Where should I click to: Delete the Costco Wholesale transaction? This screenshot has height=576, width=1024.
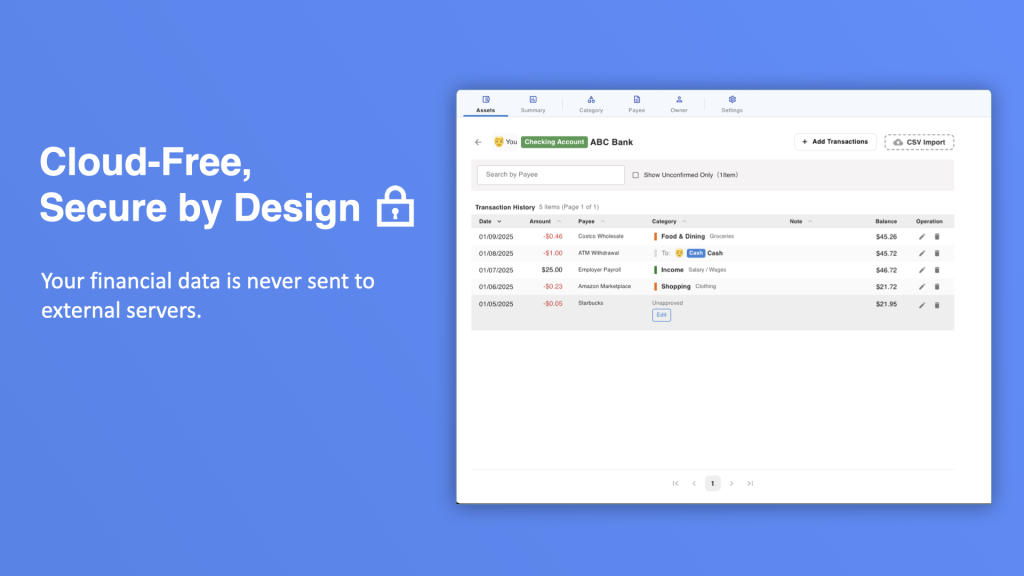click(x=937, y=237)
